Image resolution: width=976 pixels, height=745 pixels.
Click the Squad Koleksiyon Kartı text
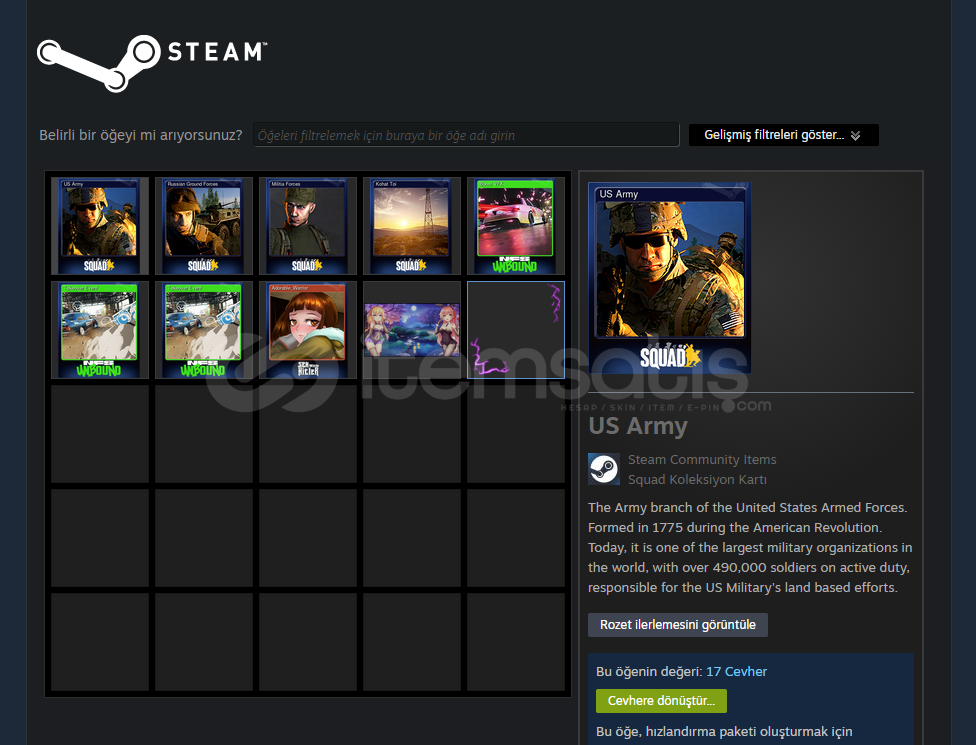click(x=697, y=479)
